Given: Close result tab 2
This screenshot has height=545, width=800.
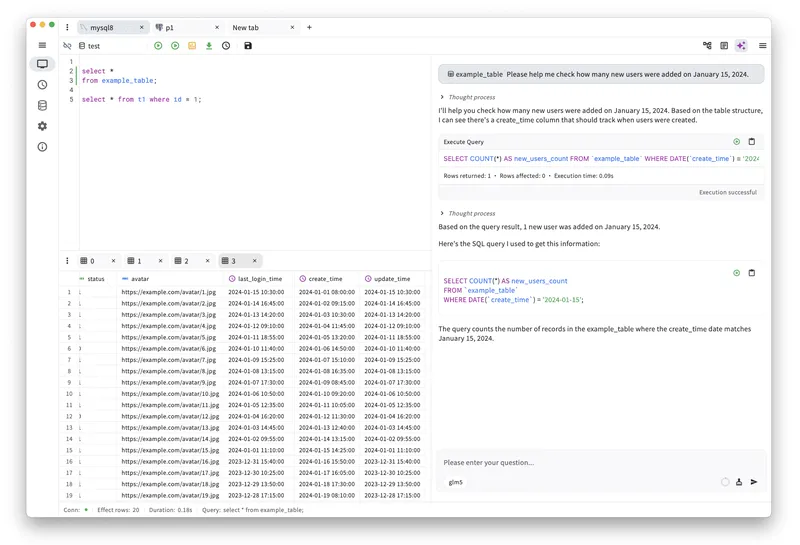Looking at the screenshot, I should tap(208, 261).
